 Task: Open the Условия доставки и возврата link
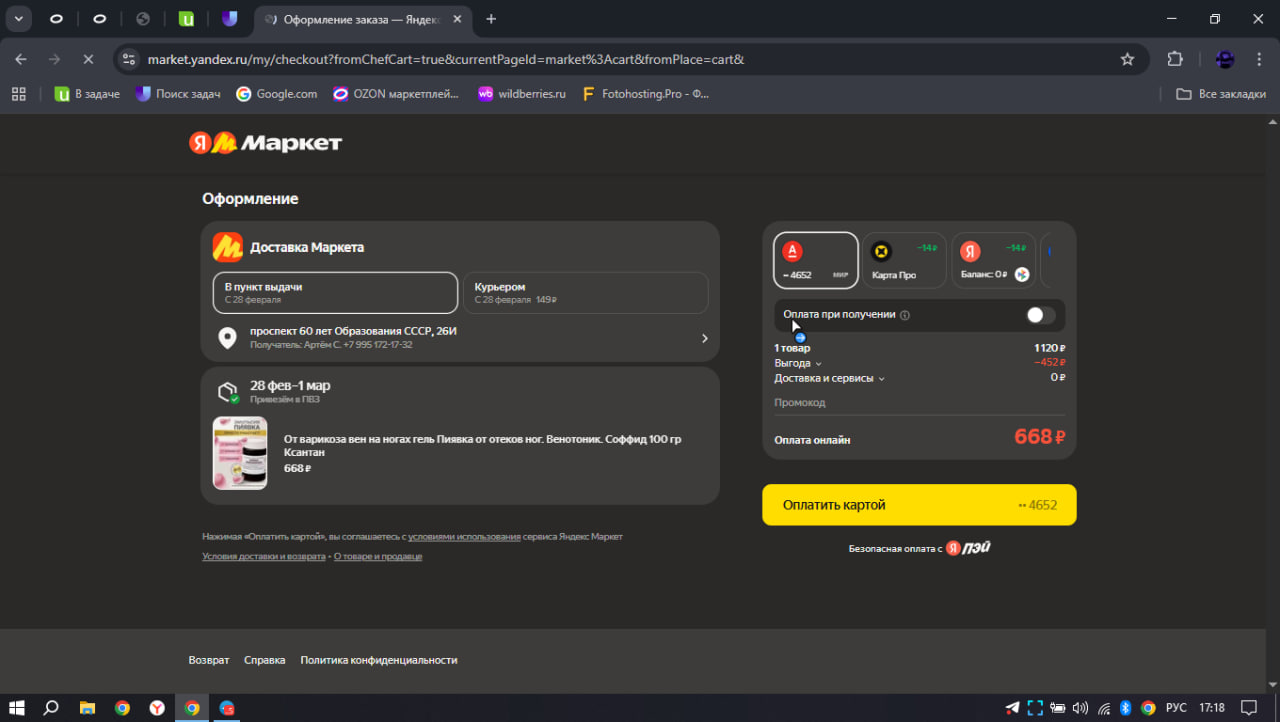tap(263, 556)
